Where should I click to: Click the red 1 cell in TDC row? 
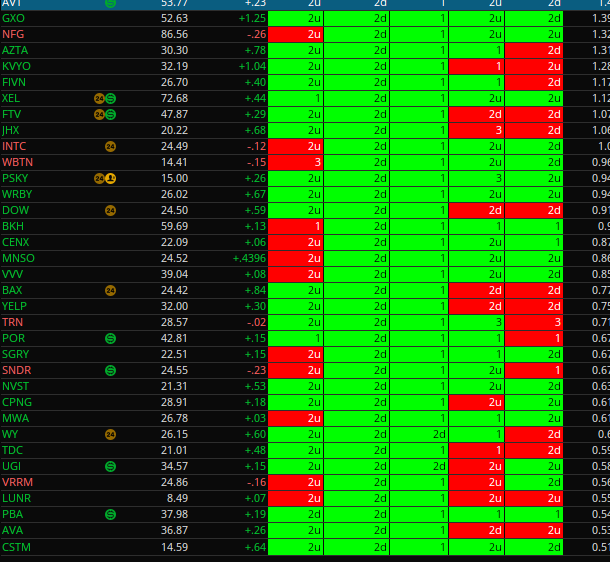(477, 450)
